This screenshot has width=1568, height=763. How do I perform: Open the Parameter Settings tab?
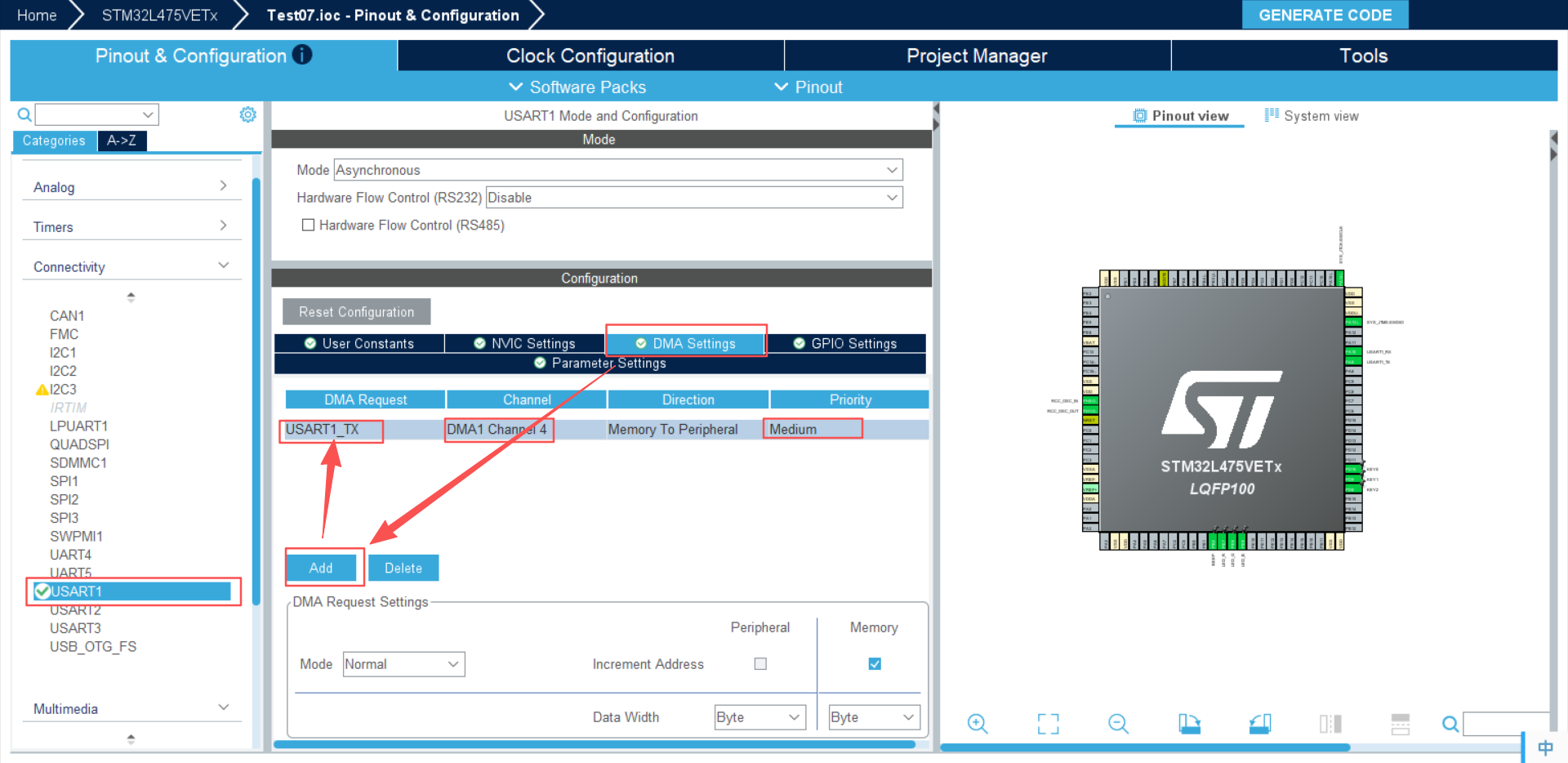coord(600,363)
